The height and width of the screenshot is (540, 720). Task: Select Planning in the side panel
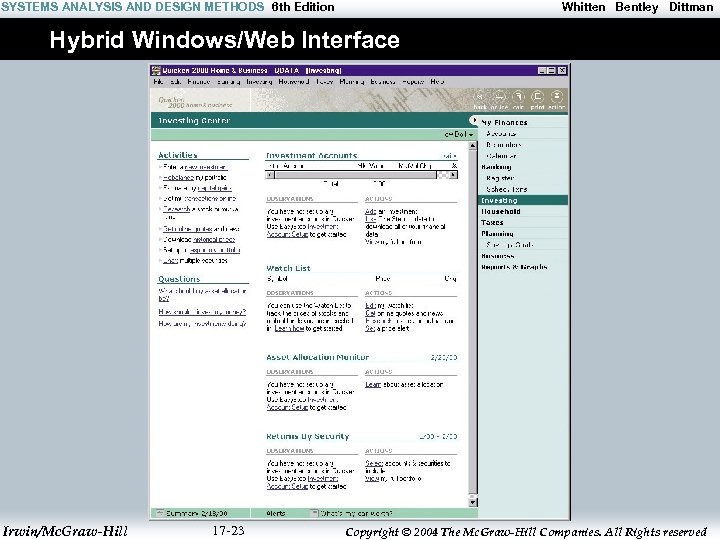click(497, 234)
